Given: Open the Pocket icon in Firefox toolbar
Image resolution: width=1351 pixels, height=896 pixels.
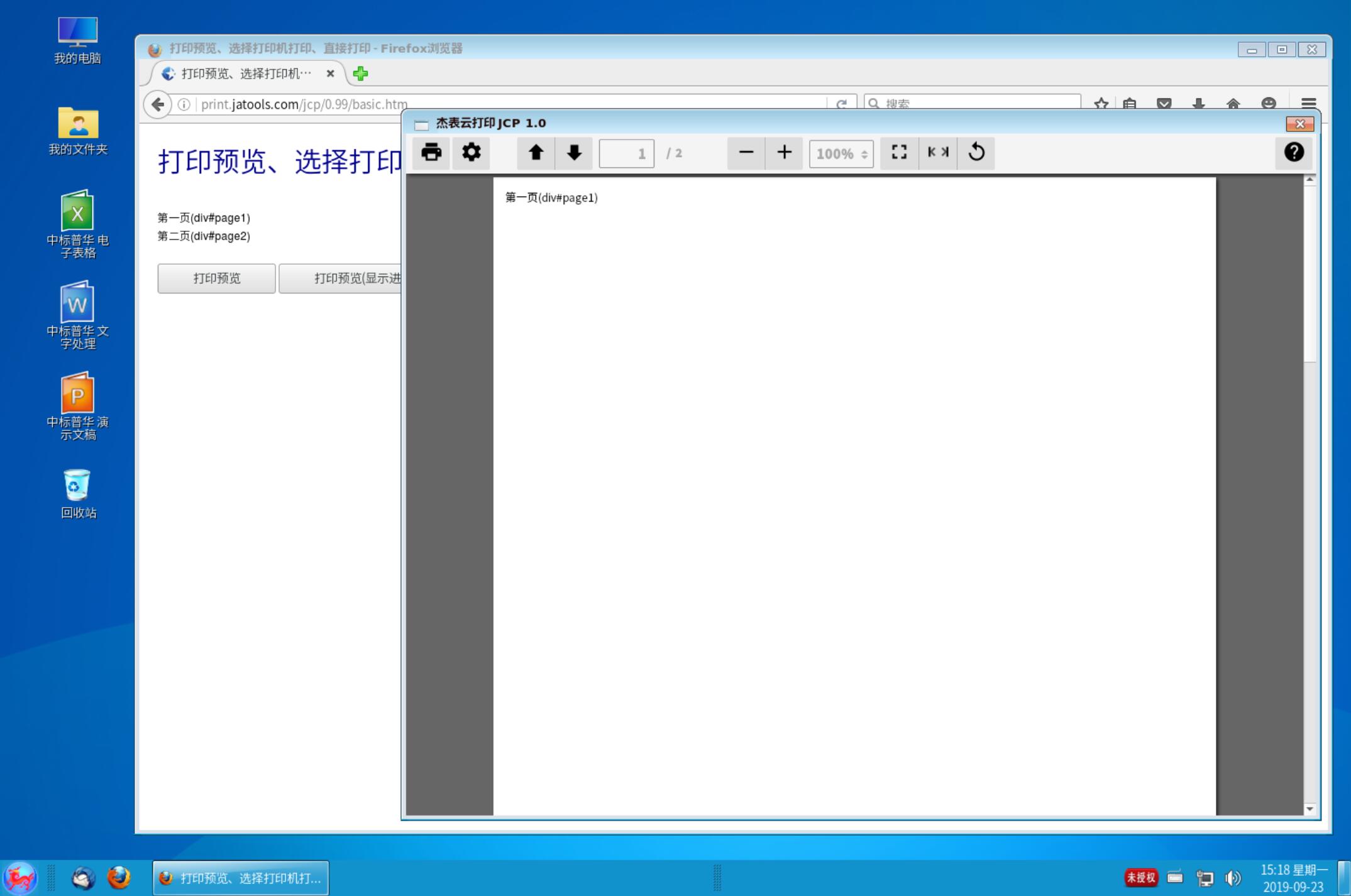Looking at the screenshot, I should coord(1164,104).
